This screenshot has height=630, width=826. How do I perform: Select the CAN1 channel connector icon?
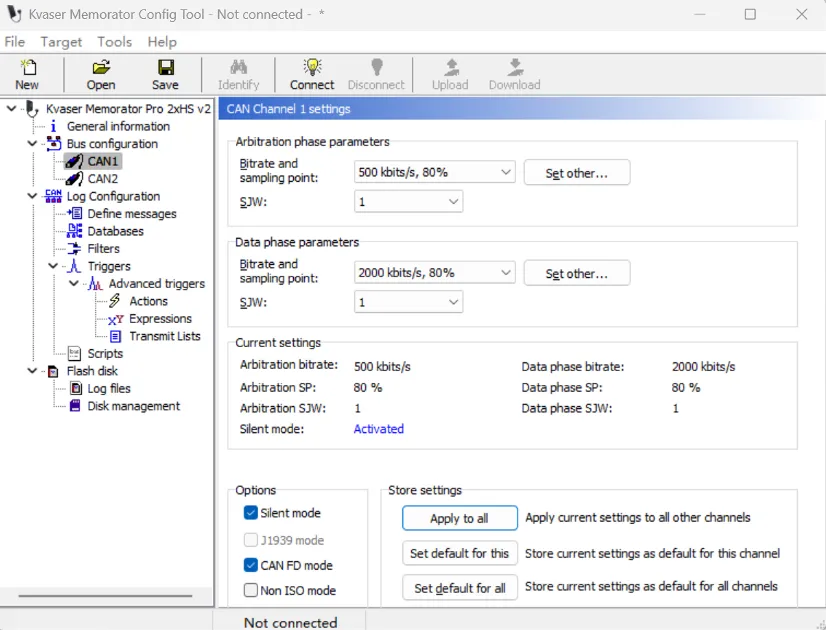[74, 161]
